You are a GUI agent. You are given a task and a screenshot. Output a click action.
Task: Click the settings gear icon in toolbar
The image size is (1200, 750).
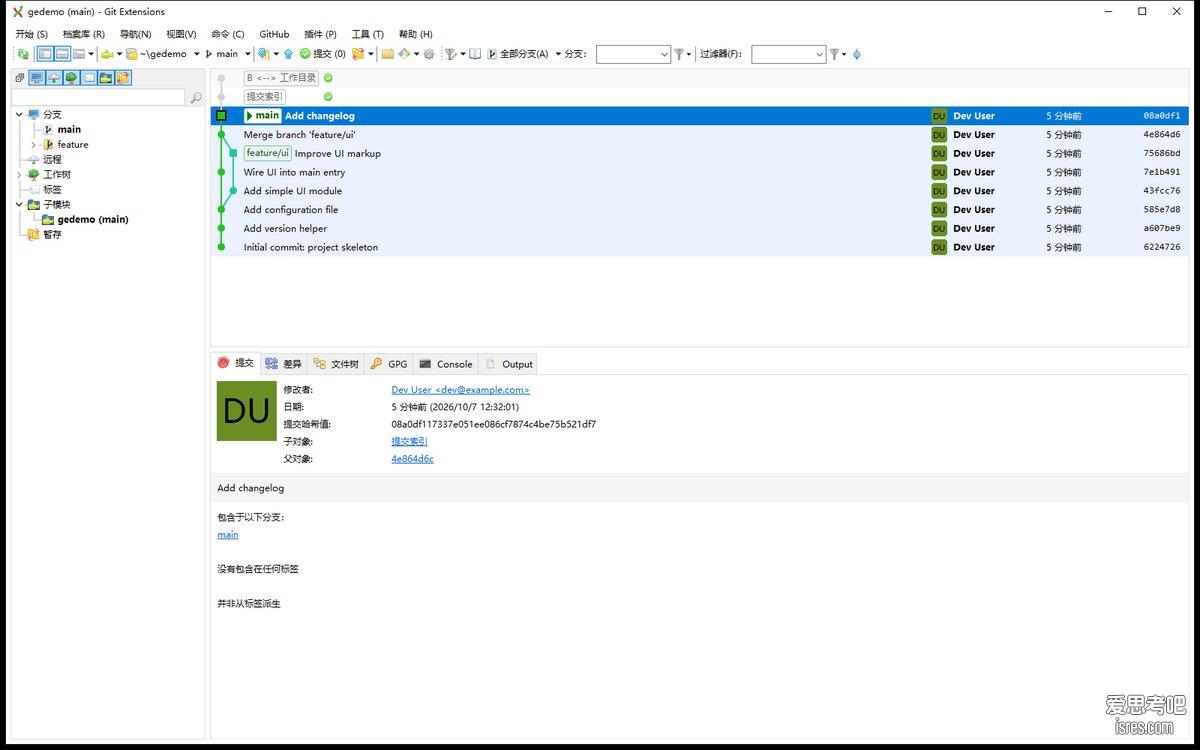(x=429, y=54)
